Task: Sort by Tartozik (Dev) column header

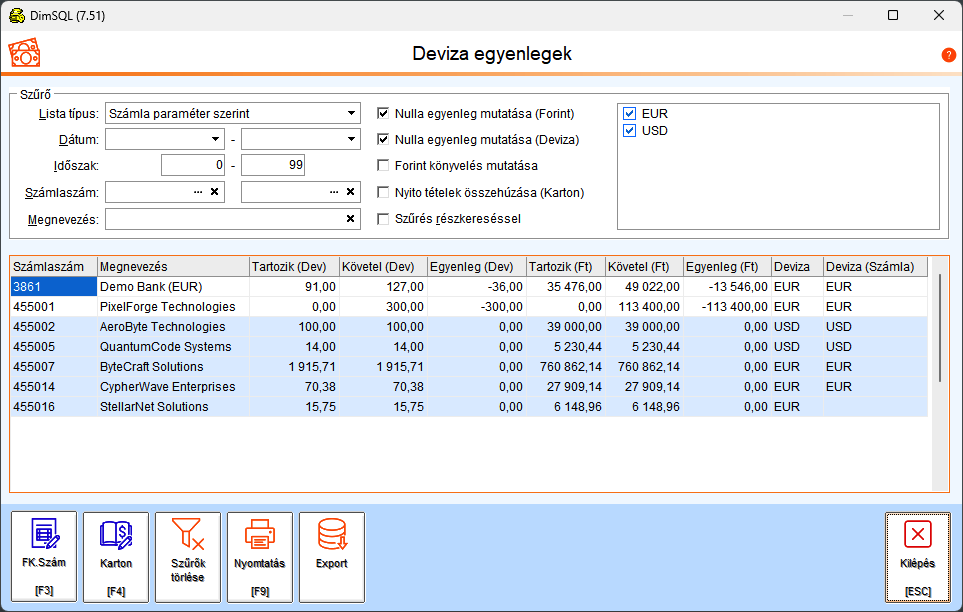Action: tap(294, 267)
